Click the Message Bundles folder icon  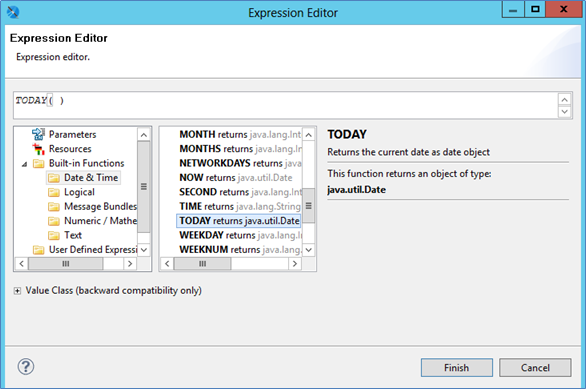54,207
